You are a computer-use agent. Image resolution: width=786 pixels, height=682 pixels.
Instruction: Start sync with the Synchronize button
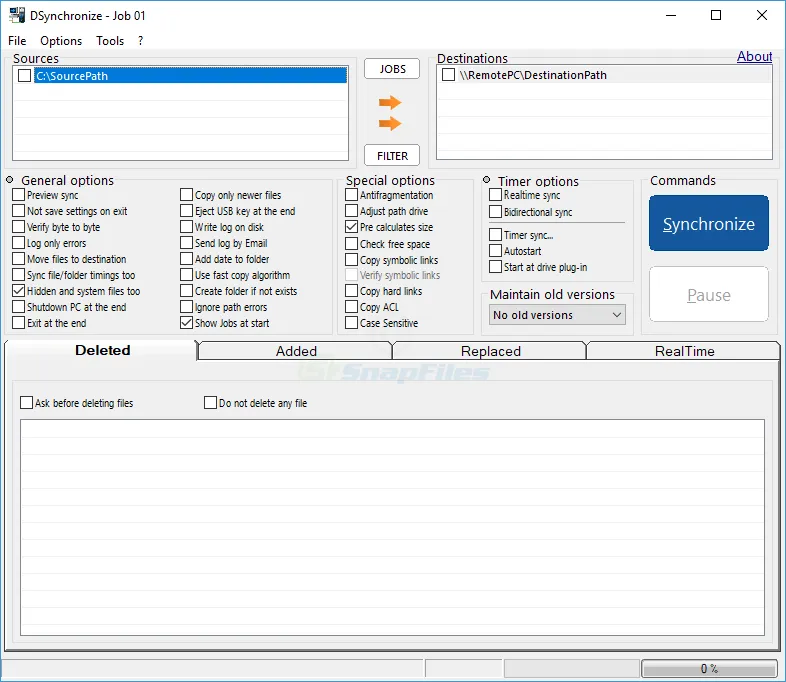pyautogui.click(x=708, y=223)
